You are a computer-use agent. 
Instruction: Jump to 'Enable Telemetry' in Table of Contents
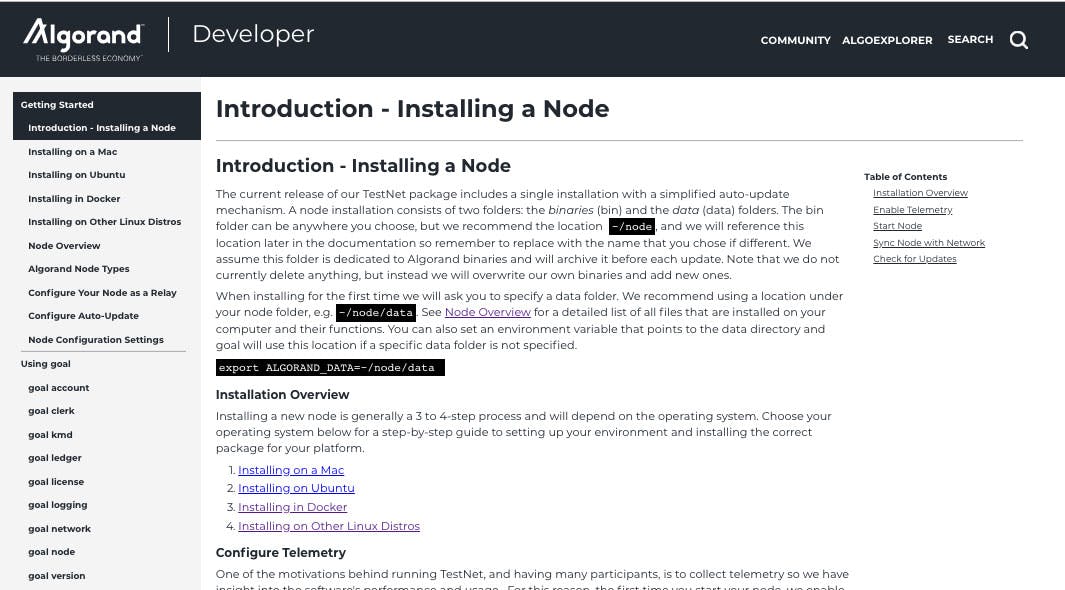tap(913, 209)
